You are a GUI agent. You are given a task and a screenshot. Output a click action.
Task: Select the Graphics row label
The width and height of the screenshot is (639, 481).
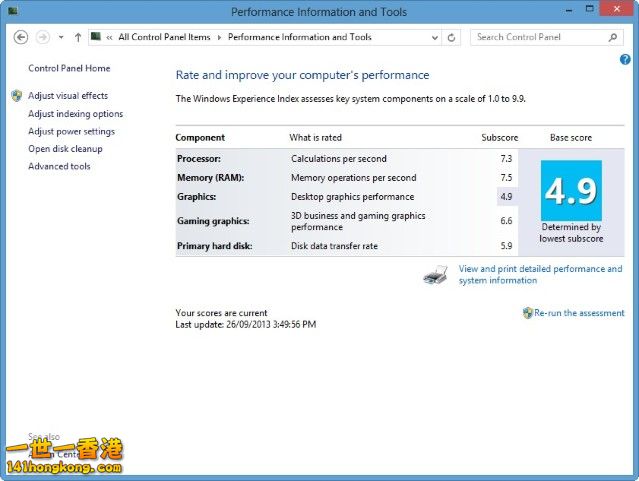point(196,196)
